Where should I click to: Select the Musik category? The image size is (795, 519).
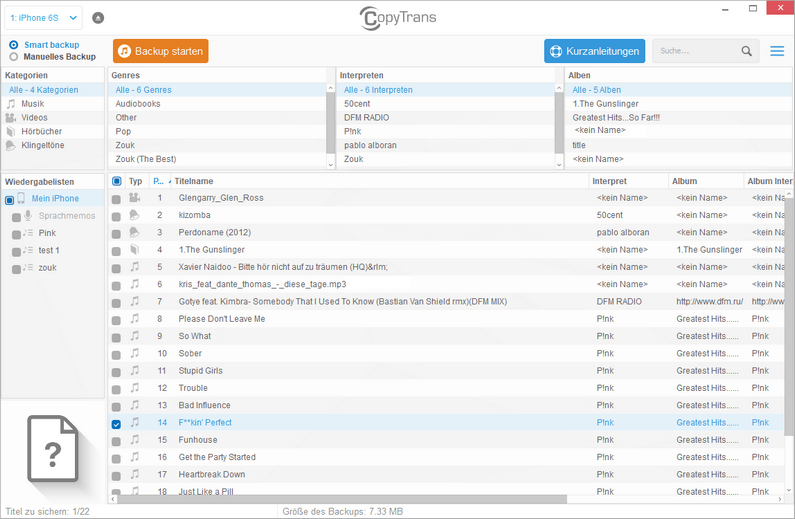[53, 103]
